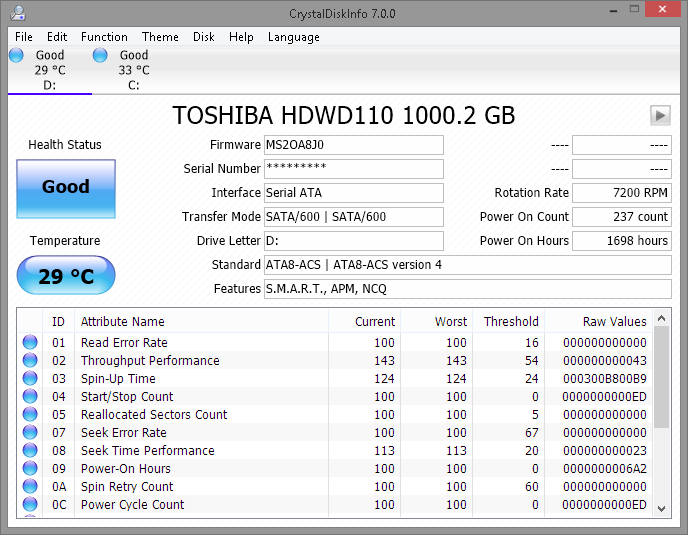Select the C: drive status orb
The height and width of the screenshot is (535, 688).
click(100, 56)
